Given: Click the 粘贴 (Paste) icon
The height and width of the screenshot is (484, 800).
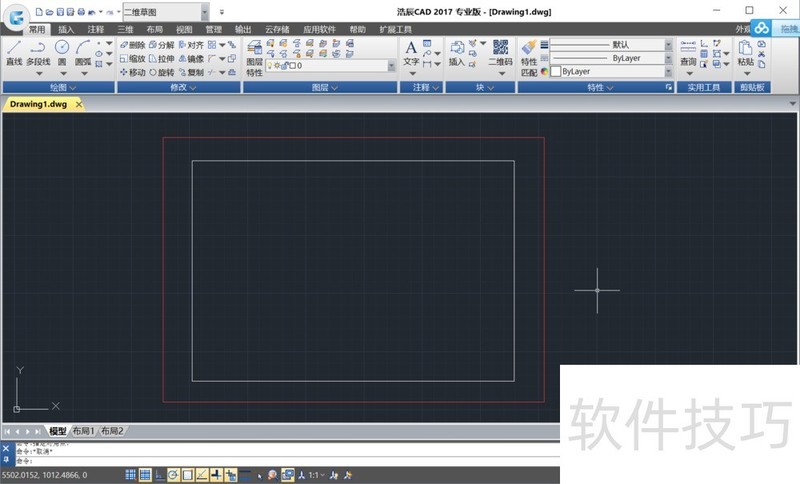Looking at the screenshot, I should 745,54.
